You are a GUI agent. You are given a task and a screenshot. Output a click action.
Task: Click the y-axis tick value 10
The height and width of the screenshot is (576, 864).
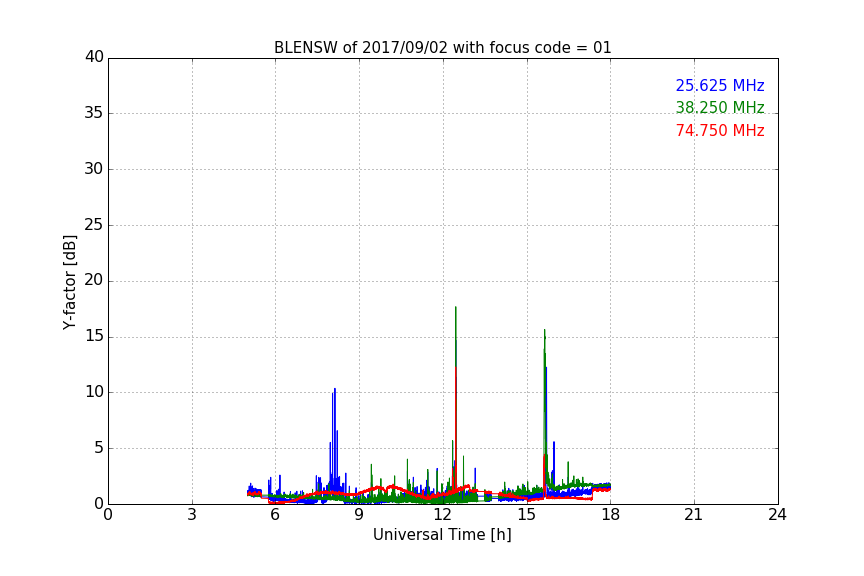pyautogui.click(x=94, y=392)
